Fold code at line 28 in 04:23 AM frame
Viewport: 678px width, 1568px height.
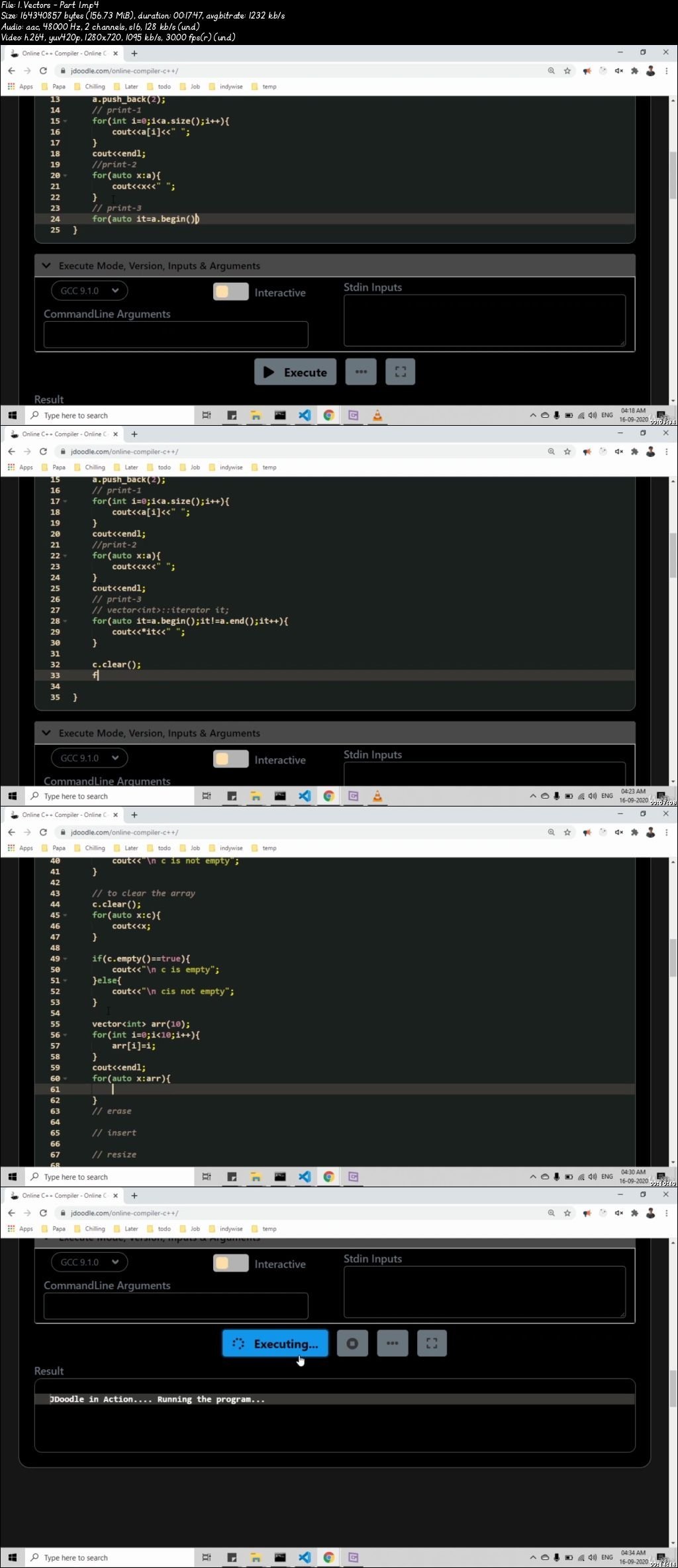65,621
